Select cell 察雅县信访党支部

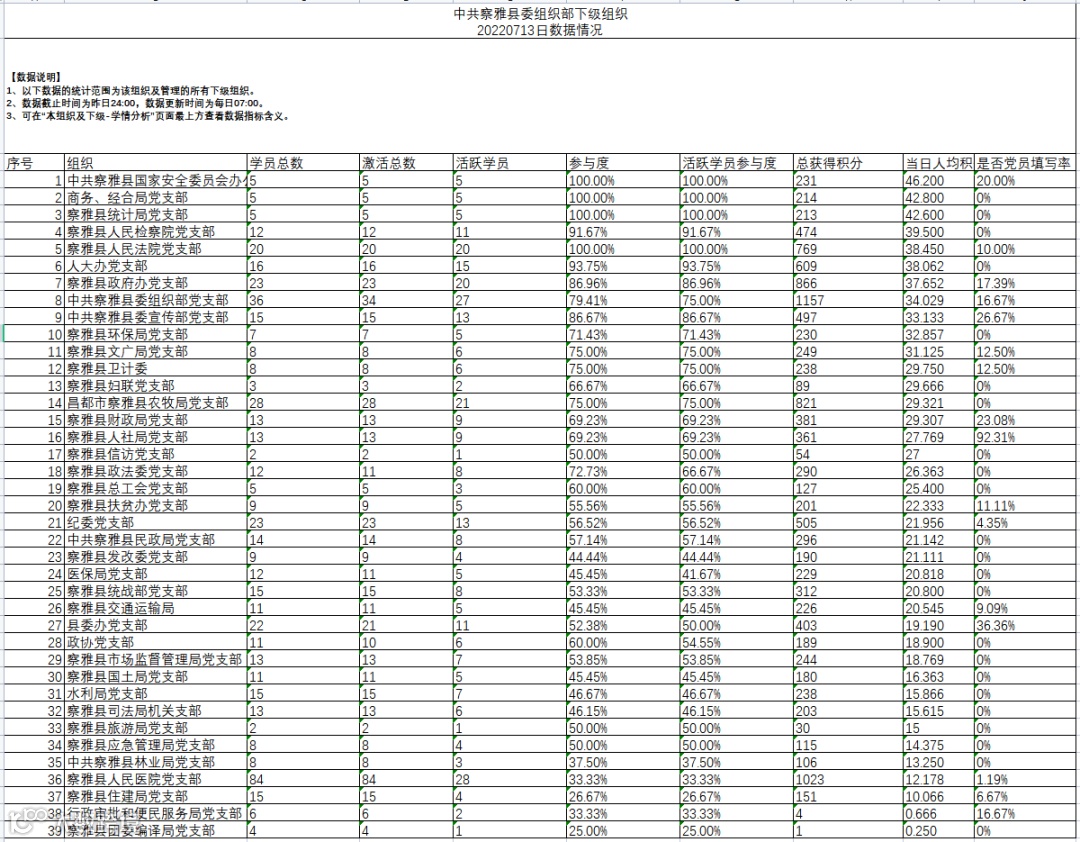156,454
